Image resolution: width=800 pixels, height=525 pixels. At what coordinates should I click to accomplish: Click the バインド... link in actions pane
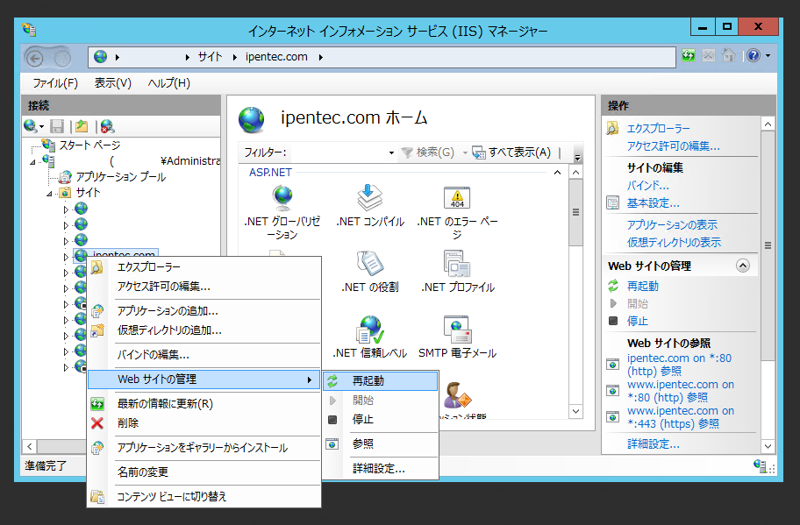click(648, 185)
